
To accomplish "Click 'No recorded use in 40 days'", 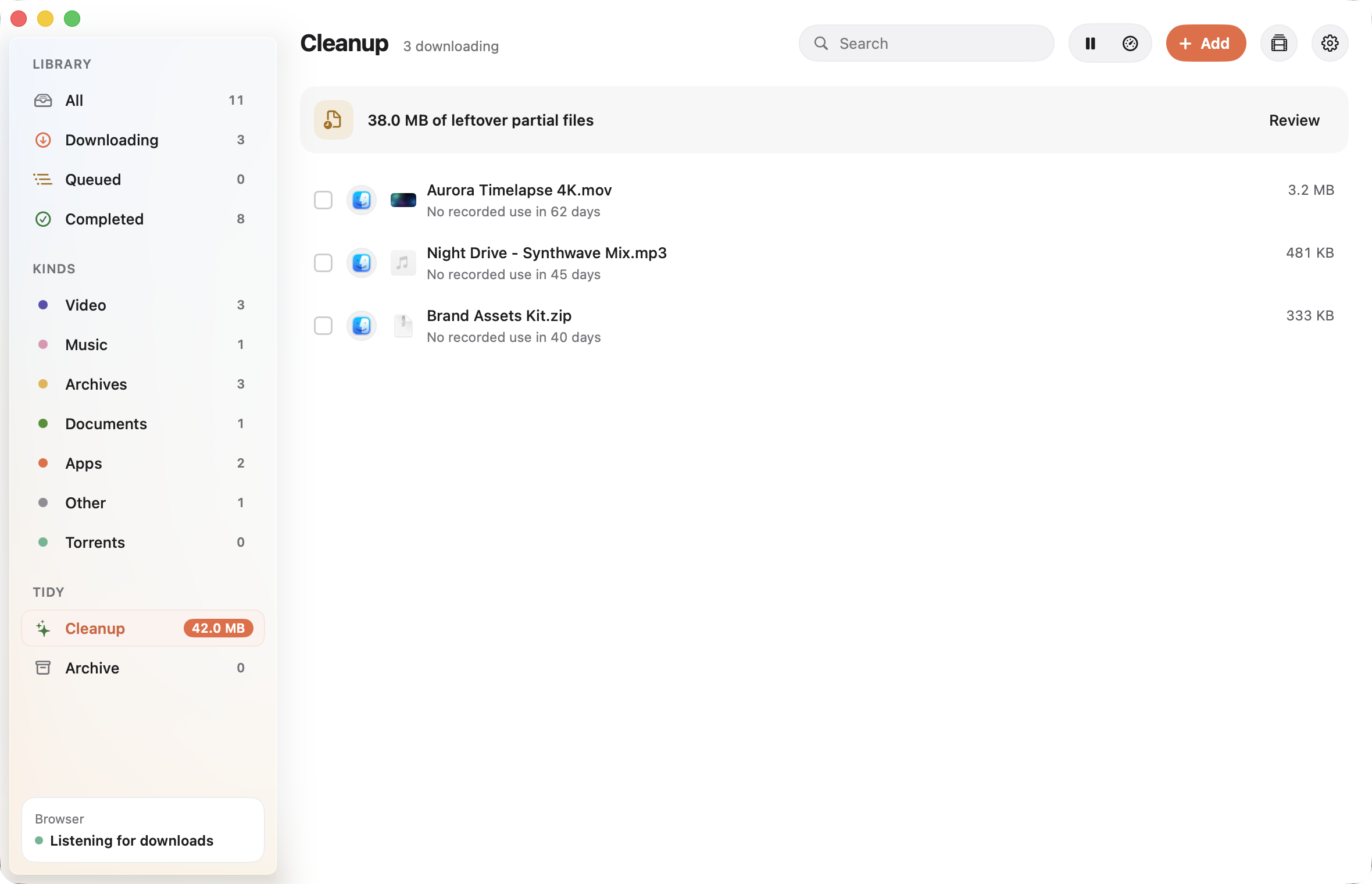I will [x=513, y=338].
